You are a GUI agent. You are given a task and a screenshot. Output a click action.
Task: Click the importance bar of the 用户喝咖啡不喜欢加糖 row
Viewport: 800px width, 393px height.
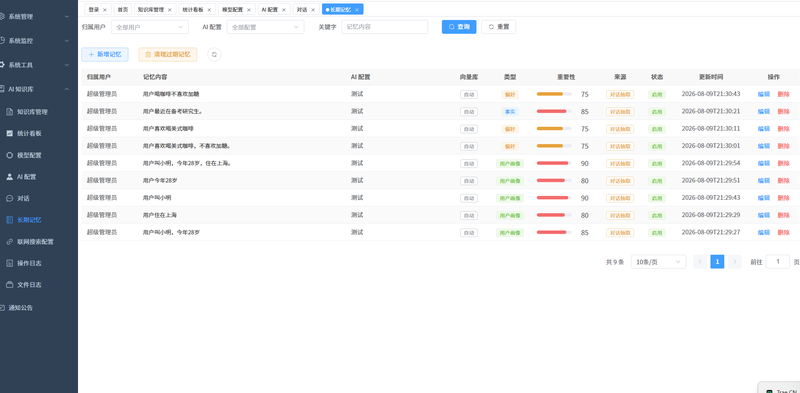pyautogui.click(x=554, y=94)
